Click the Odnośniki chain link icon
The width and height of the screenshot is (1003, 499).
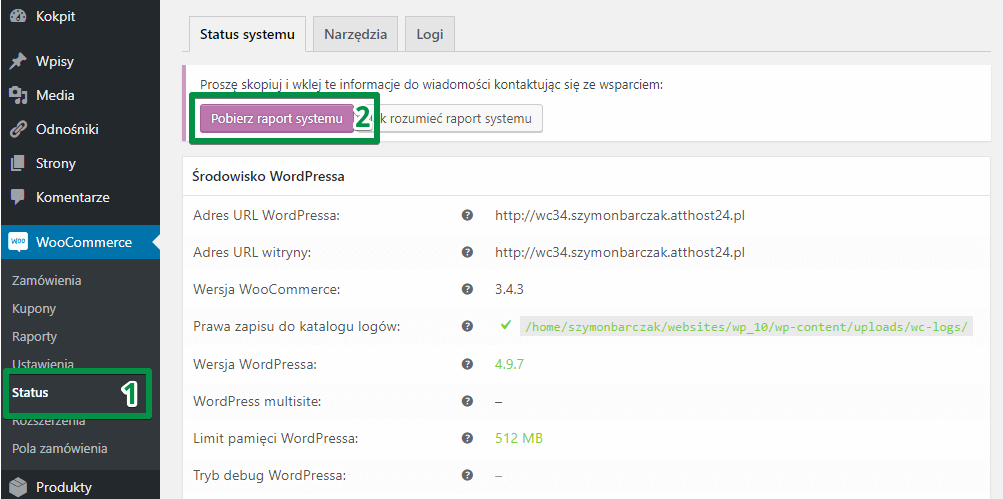click(x=18, y=129)
